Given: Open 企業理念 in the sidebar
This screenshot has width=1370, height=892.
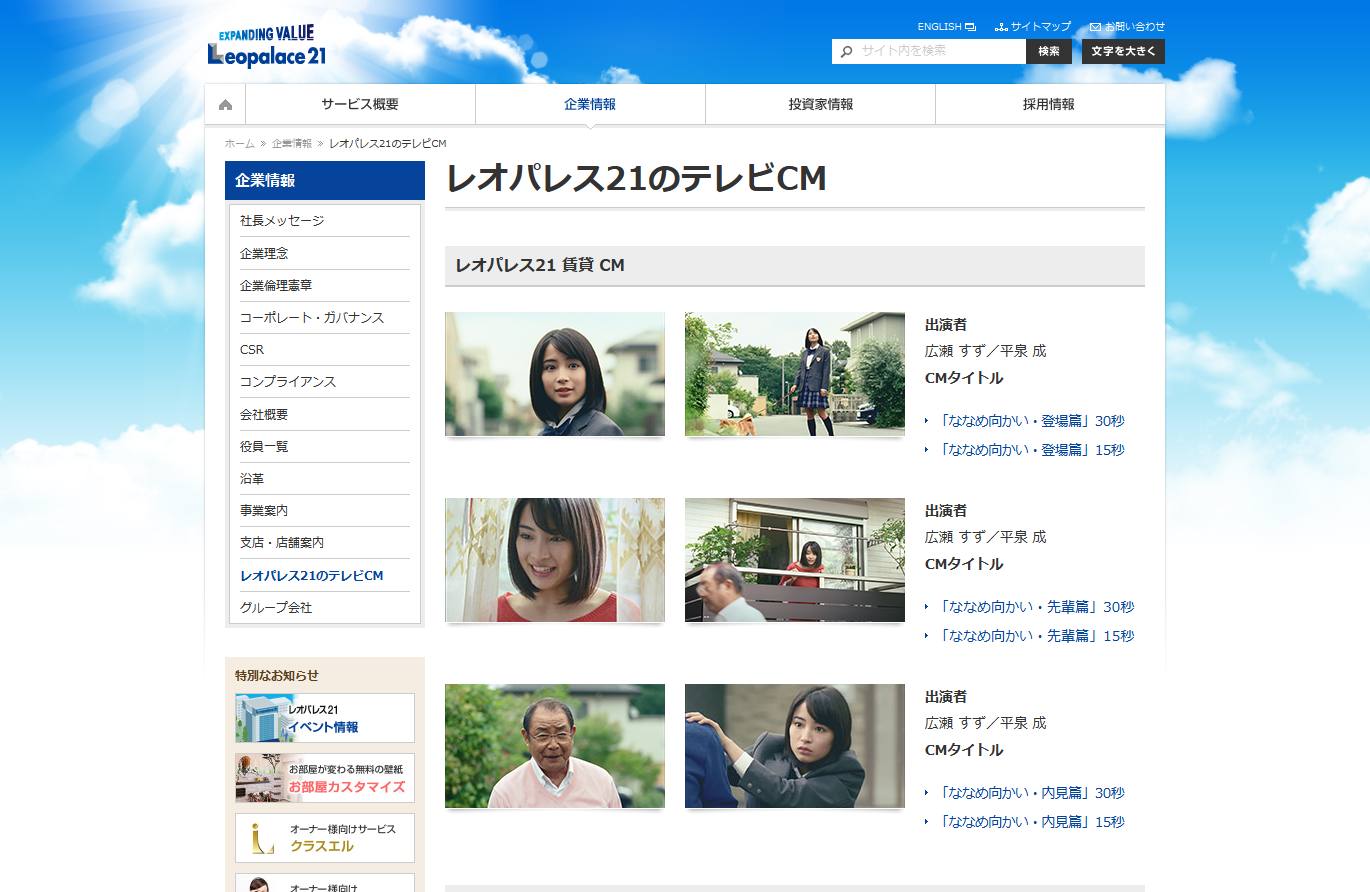Looking at the screenshot, I should pos(325,254).
